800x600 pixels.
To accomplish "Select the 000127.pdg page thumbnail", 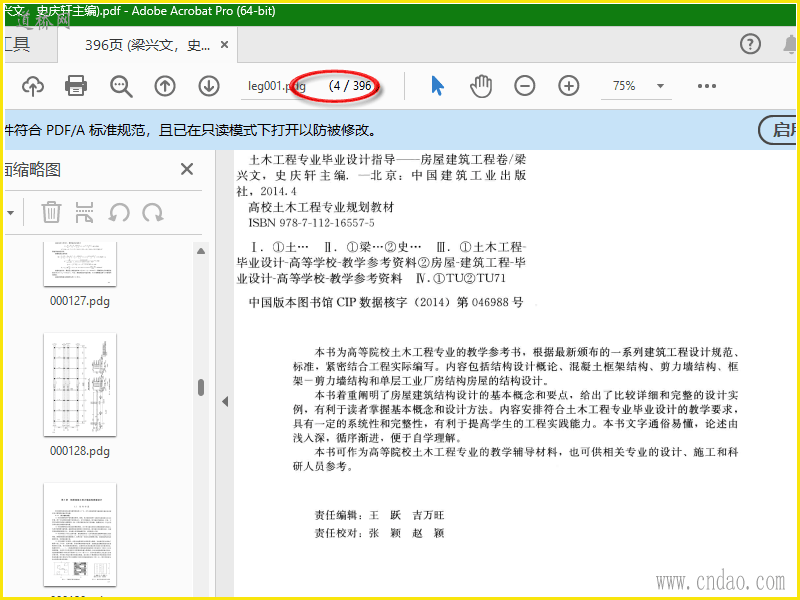I will coord(80,264).
